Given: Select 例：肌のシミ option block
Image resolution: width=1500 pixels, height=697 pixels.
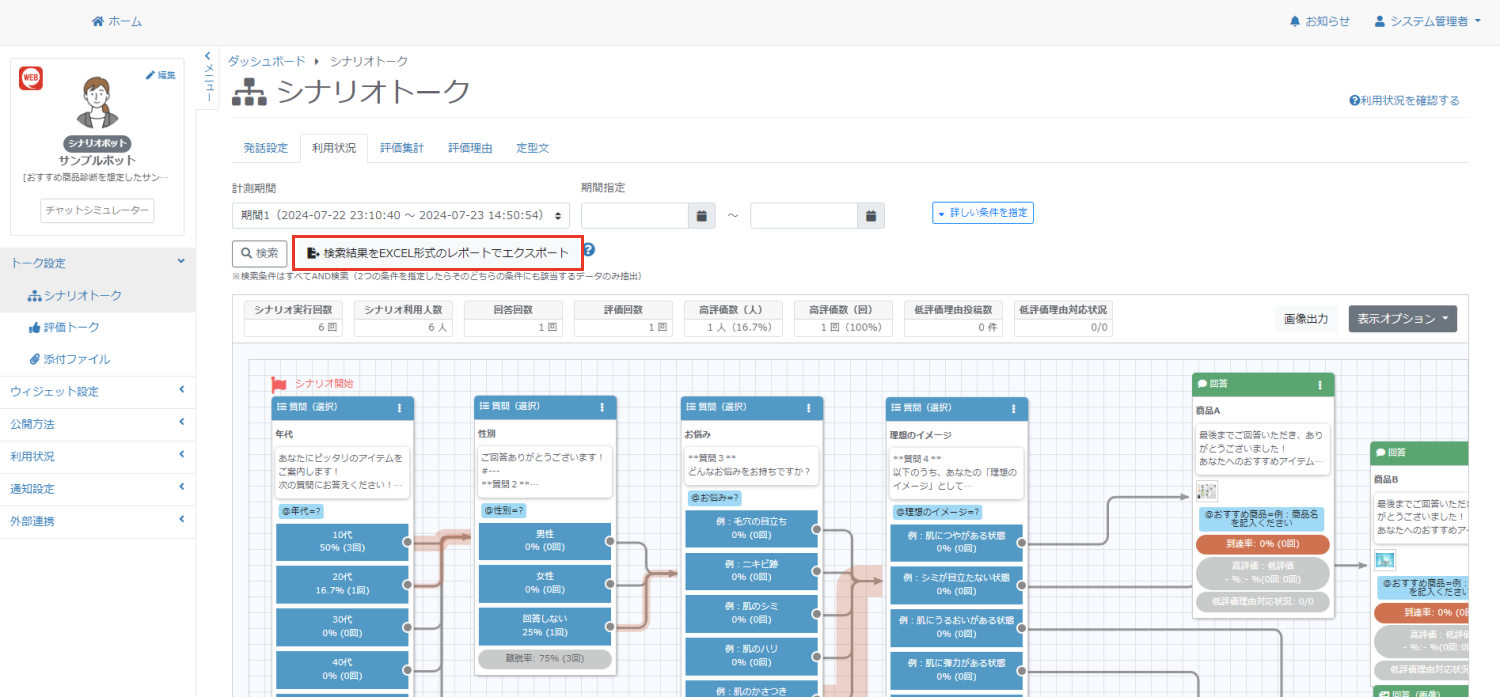Looking at the screenshot, I should pos(751,613).
